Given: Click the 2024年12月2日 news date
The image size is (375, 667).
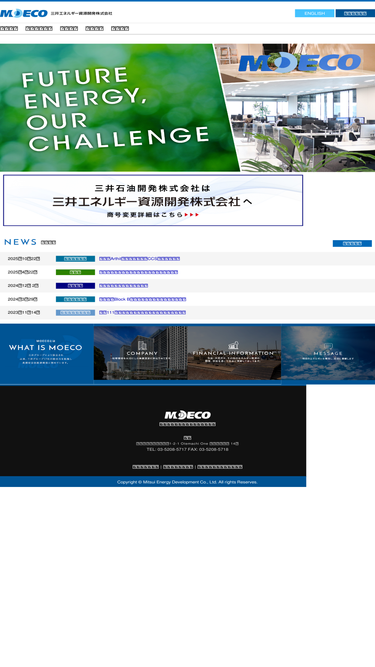Looking at the screenshot, I should [23, 286].
